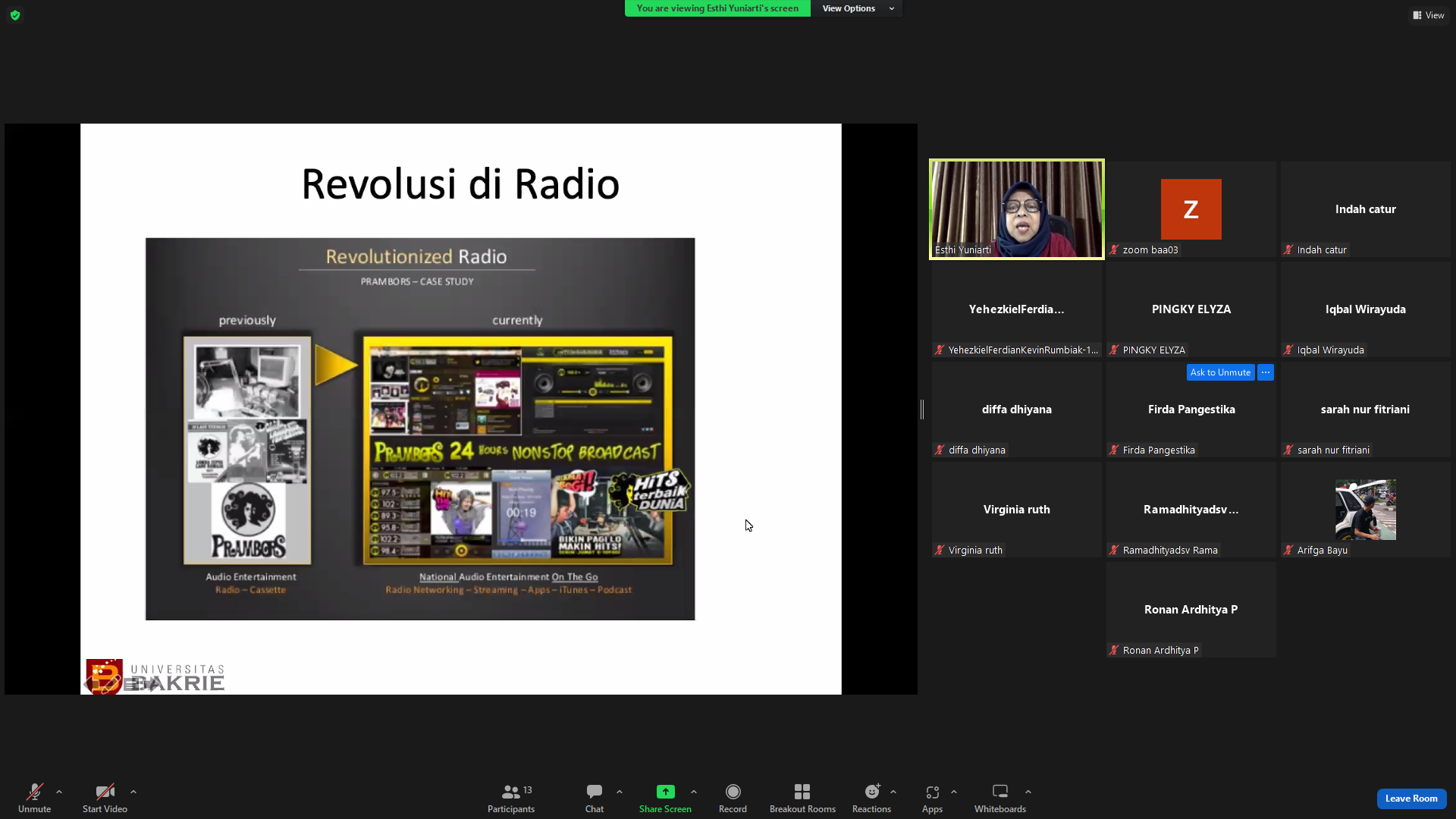Viewport: 1456px width, 819px height.
Task: Click muted mic icon for zoom baa03
Action: (x=1114, y=249)
